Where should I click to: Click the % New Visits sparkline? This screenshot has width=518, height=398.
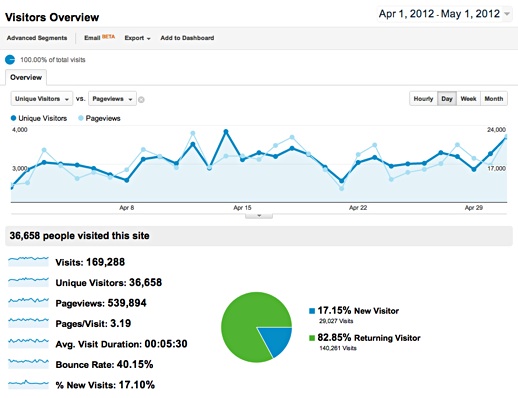(x=28, y=384)
